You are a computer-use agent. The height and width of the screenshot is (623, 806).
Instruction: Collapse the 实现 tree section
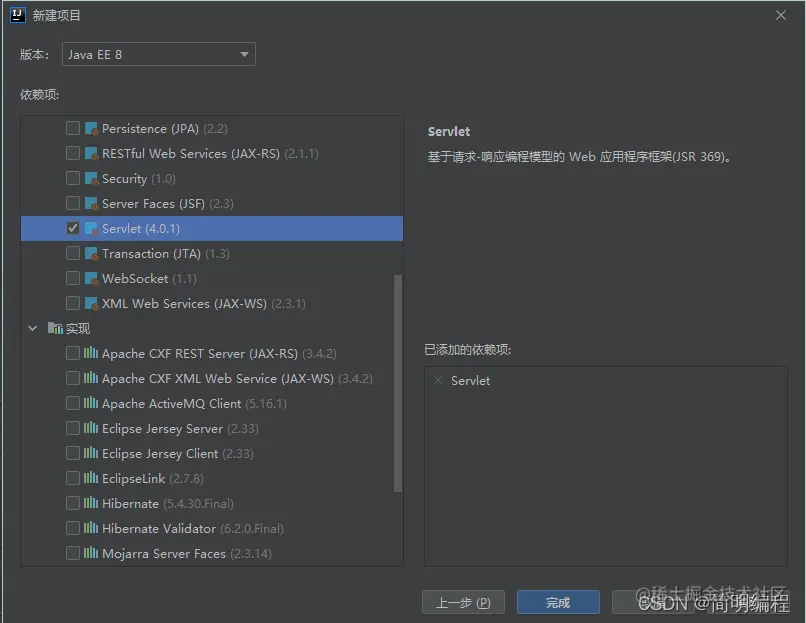31,328
